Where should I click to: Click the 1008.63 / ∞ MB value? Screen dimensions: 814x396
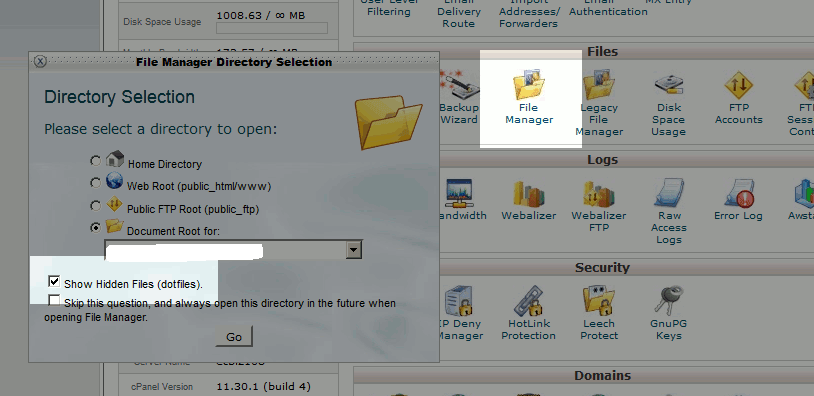pyautogui.click(x=261, y=16)
